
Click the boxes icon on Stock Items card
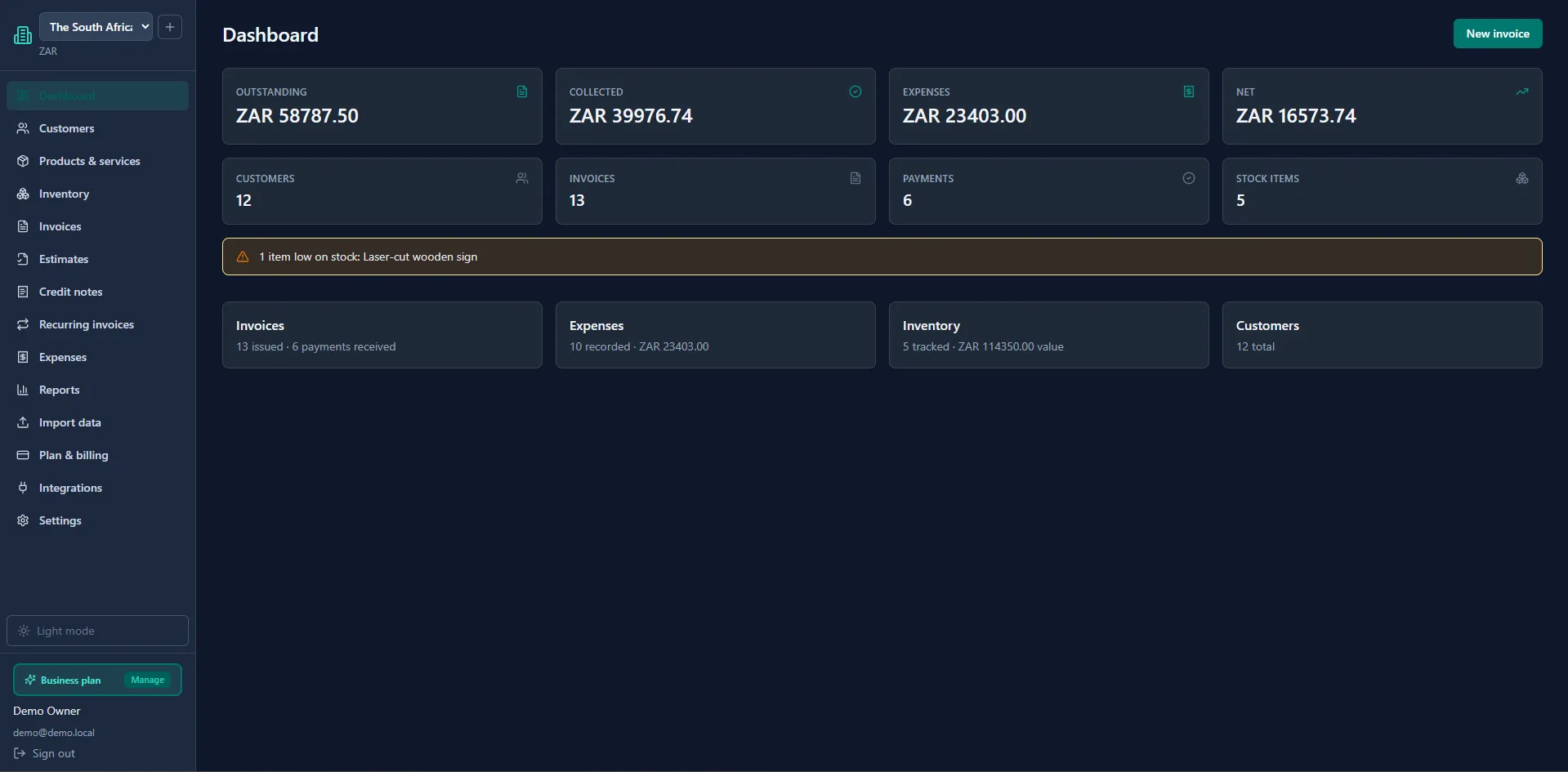(x=1522, y=178)
